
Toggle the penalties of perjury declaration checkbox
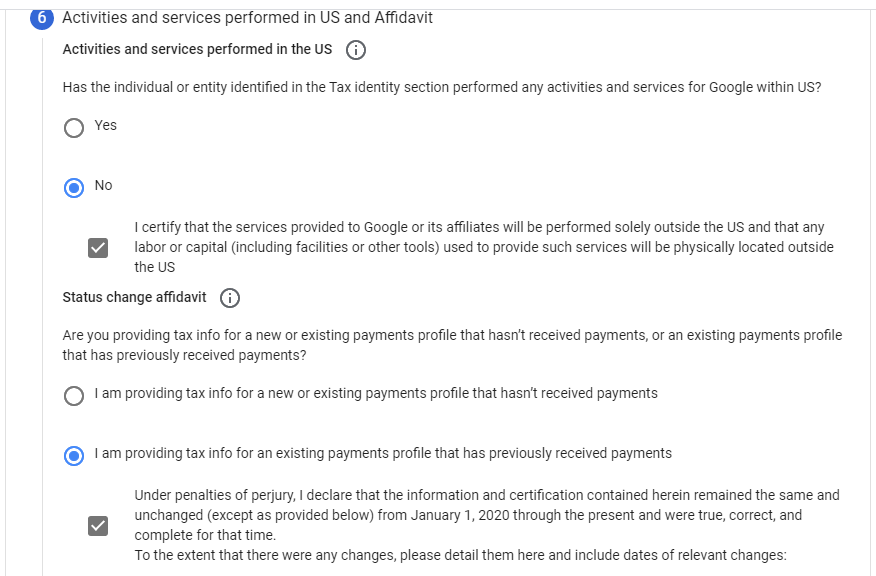coord(98,526)
